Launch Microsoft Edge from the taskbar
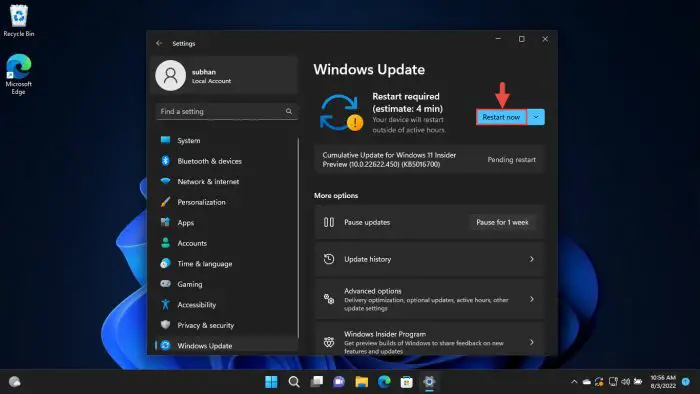 point(384,382)
